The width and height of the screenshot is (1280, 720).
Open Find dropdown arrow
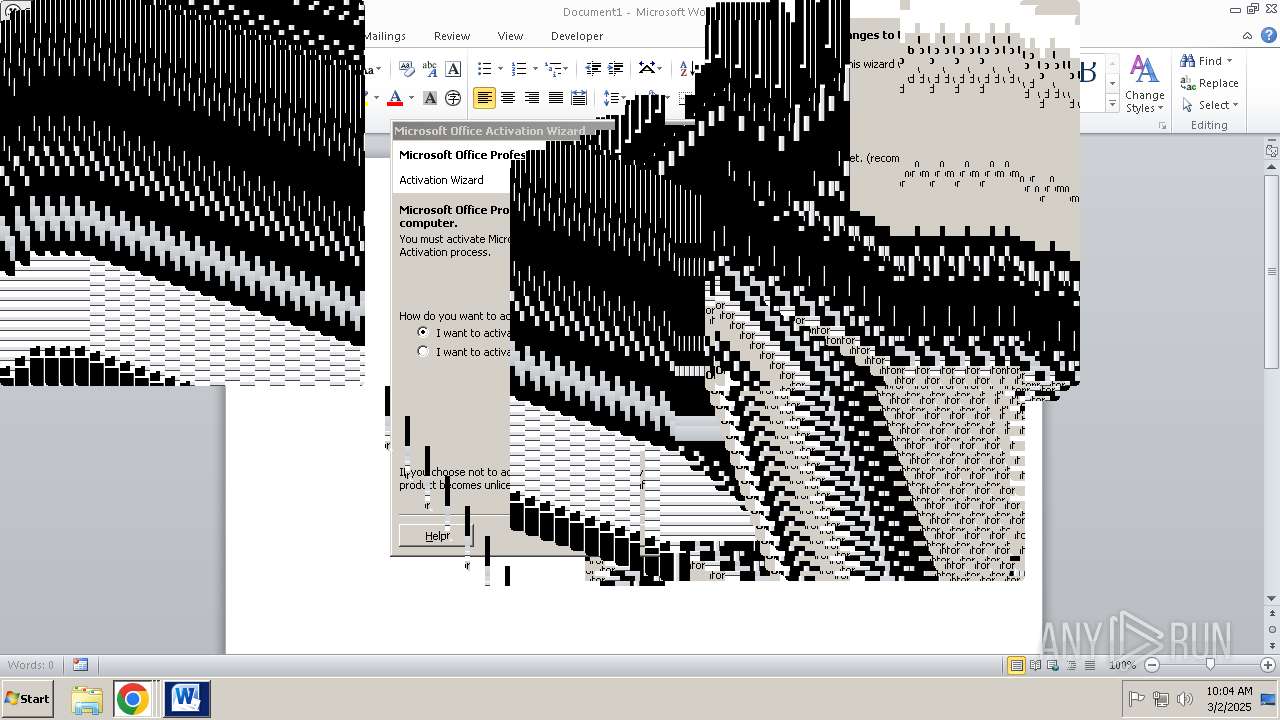(1230, 61)
